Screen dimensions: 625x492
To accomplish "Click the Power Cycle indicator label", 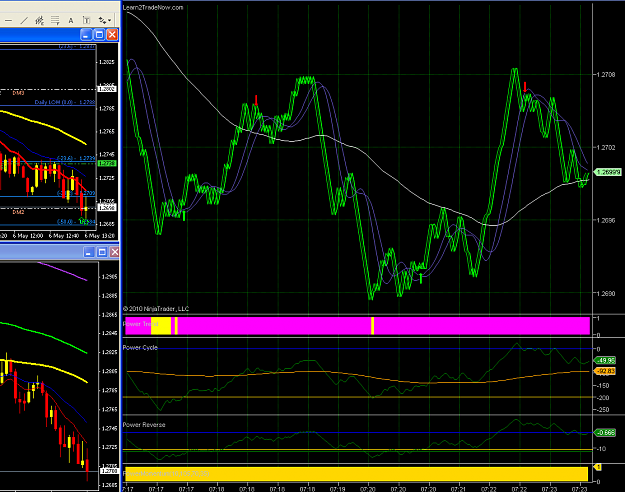I will pos(140,348).
